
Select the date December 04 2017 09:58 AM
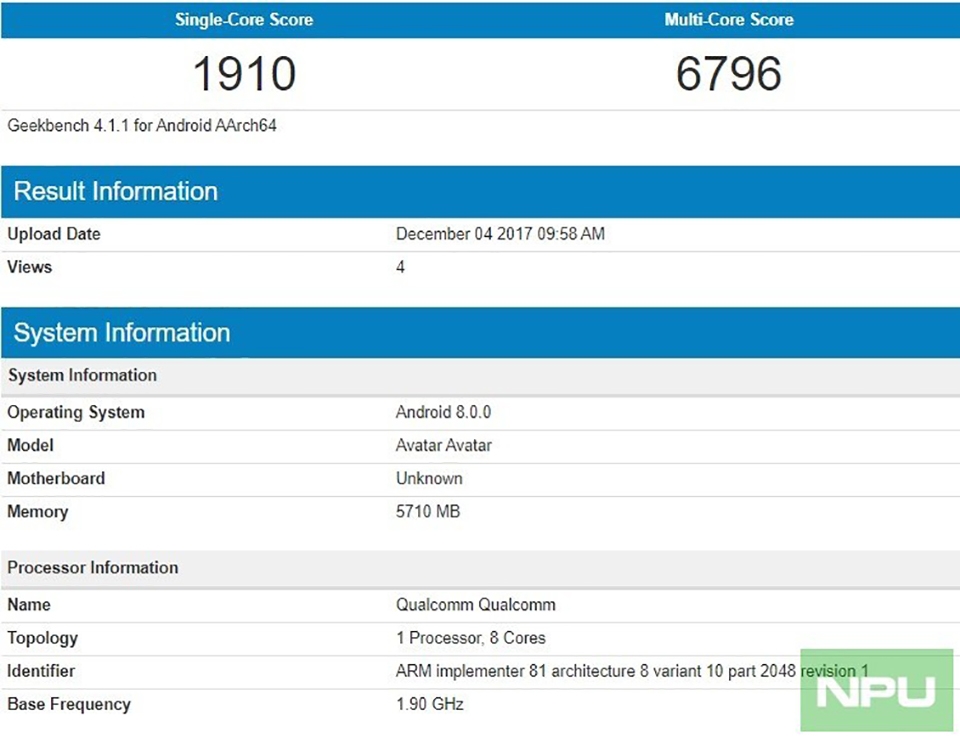500,234
